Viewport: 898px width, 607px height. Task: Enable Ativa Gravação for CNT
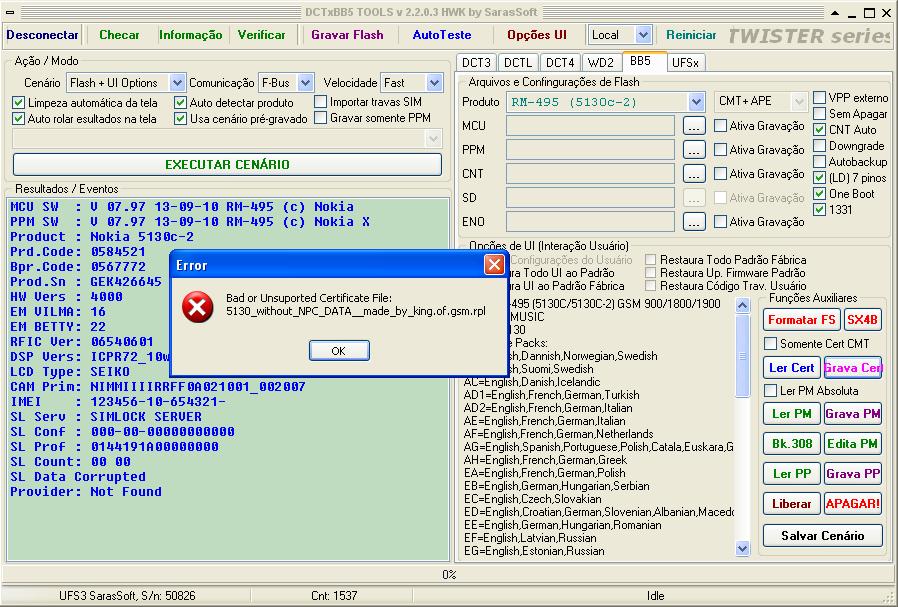coord(721,174)
